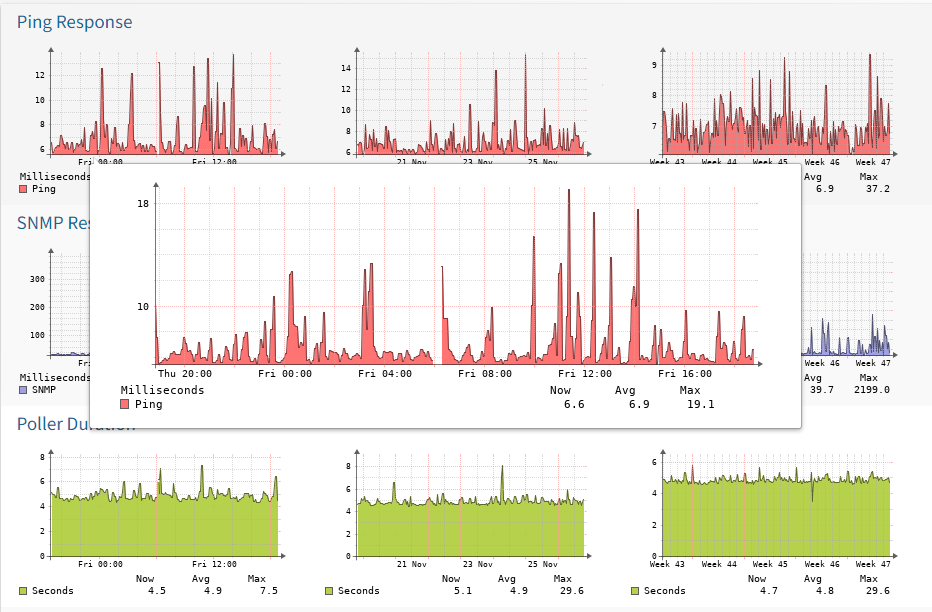
Task: Select the Poller Duration Avg value 4.8
Action: (824, 591)
